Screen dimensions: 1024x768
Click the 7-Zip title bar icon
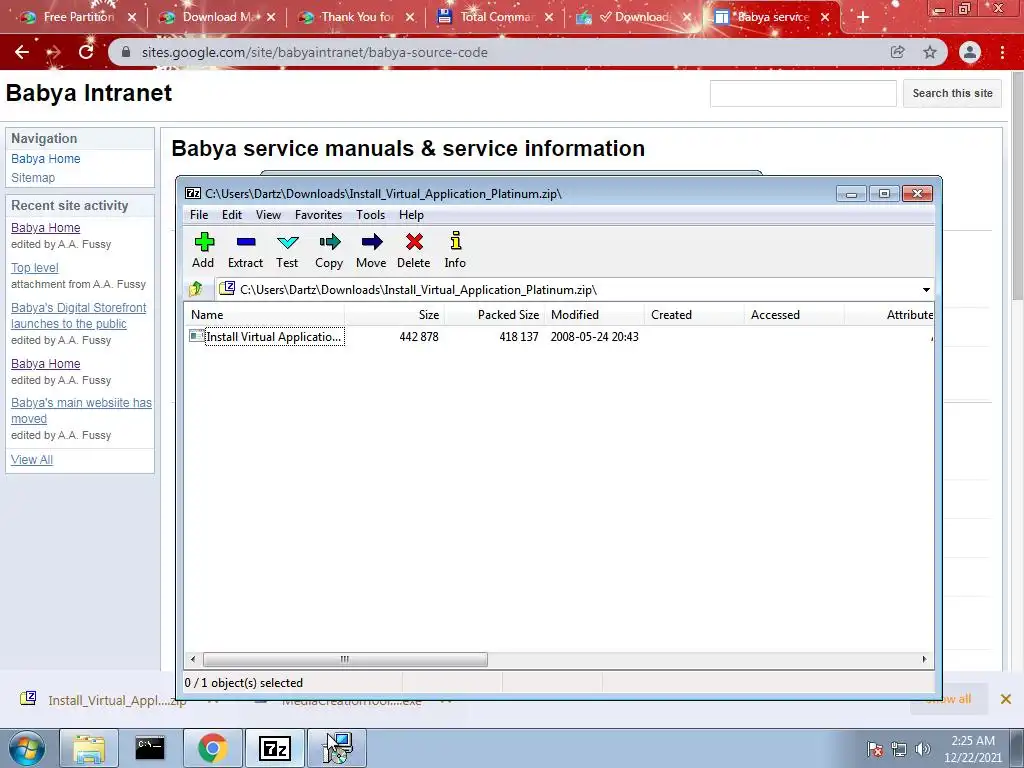coord(193,193)
